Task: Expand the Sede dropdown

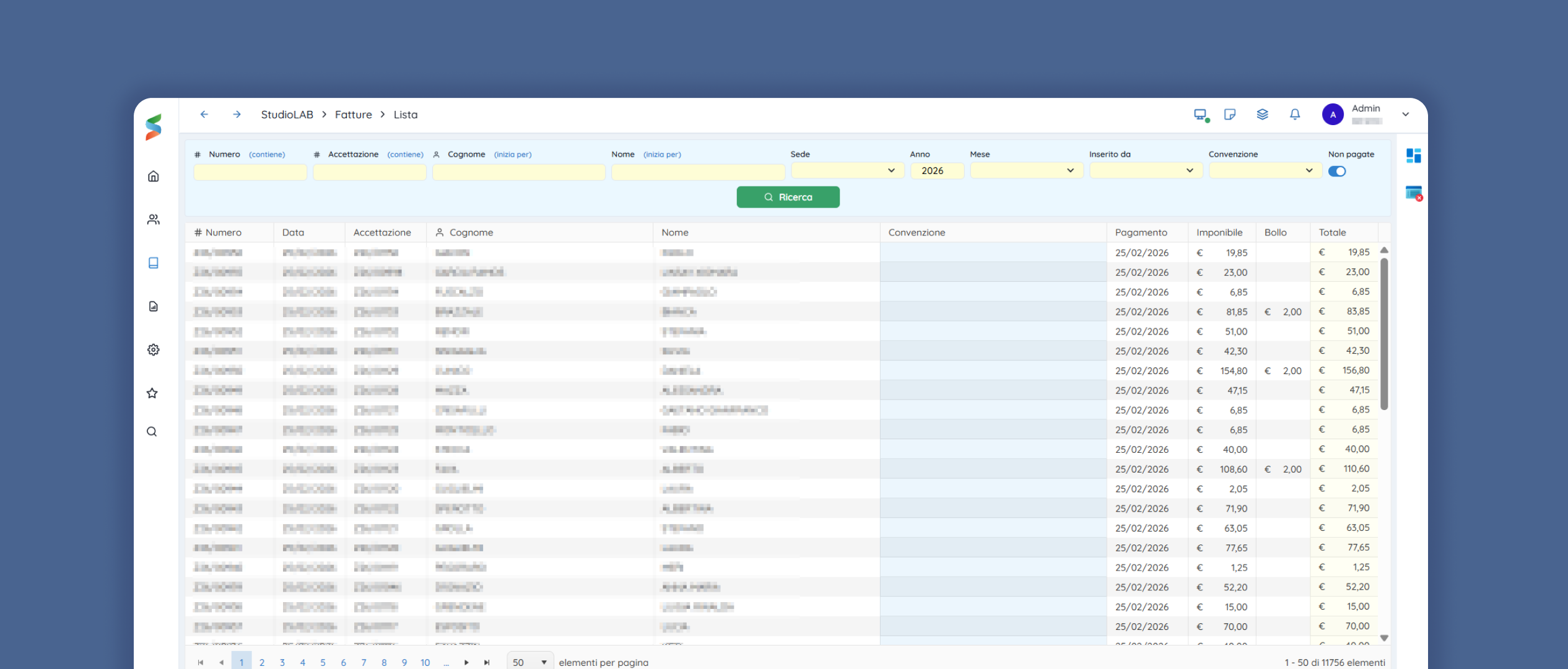Action: tap(847, 170)
